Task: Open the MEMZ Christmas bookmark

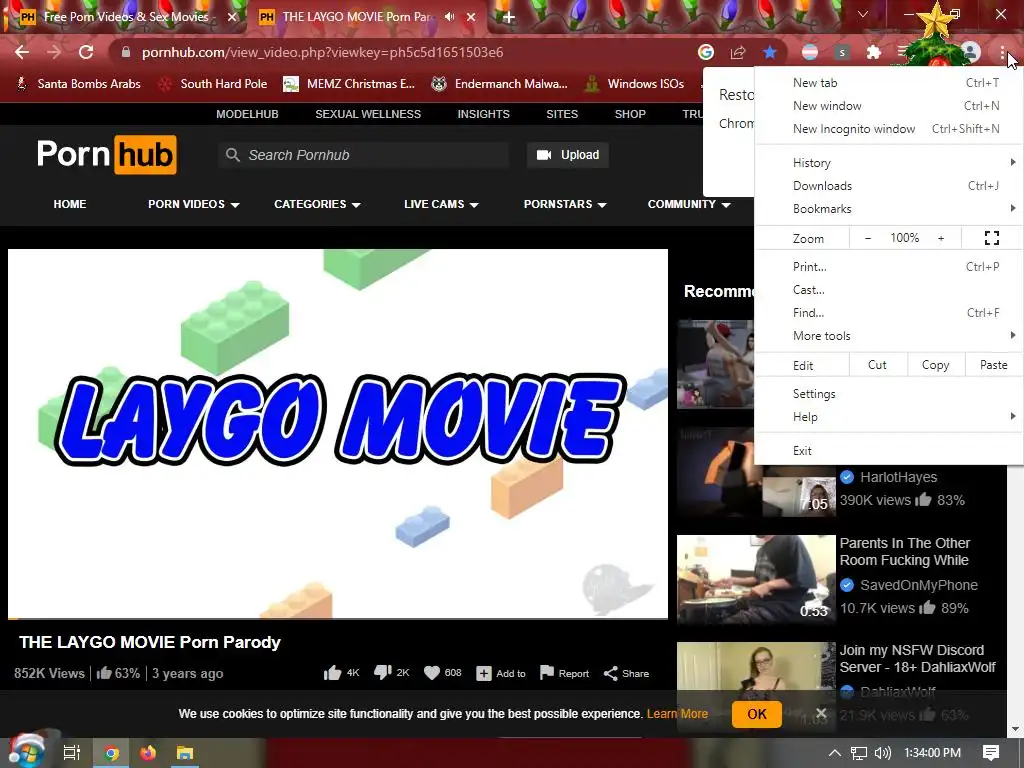Action: (x=349, y=84)
